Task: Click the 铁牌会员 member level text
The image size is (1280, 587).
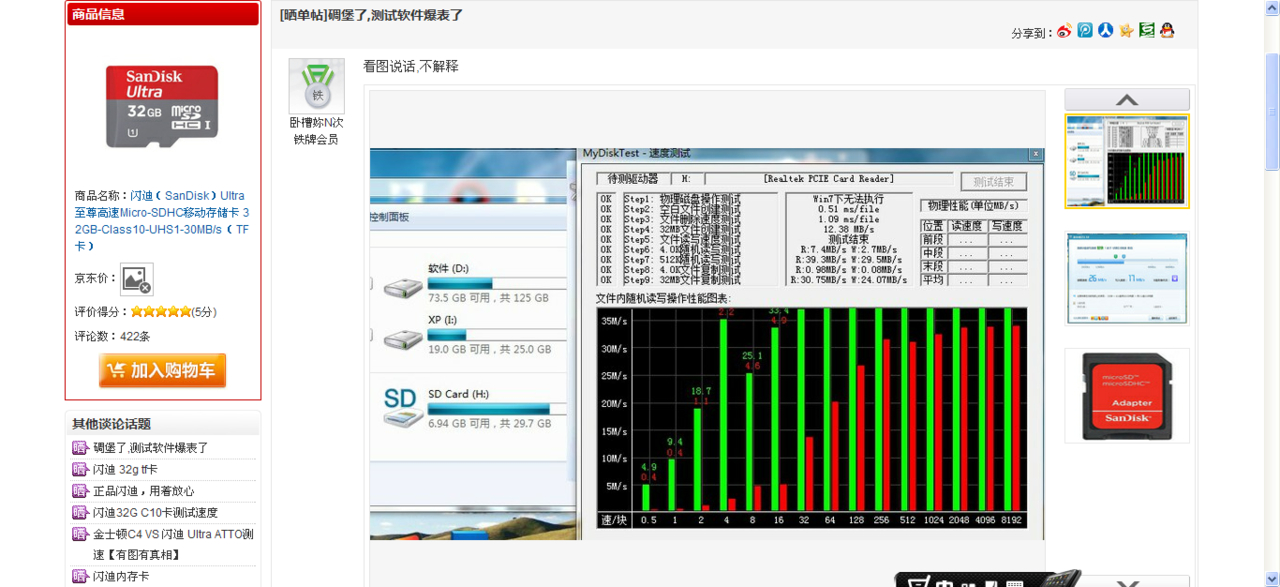Action: 316,140
